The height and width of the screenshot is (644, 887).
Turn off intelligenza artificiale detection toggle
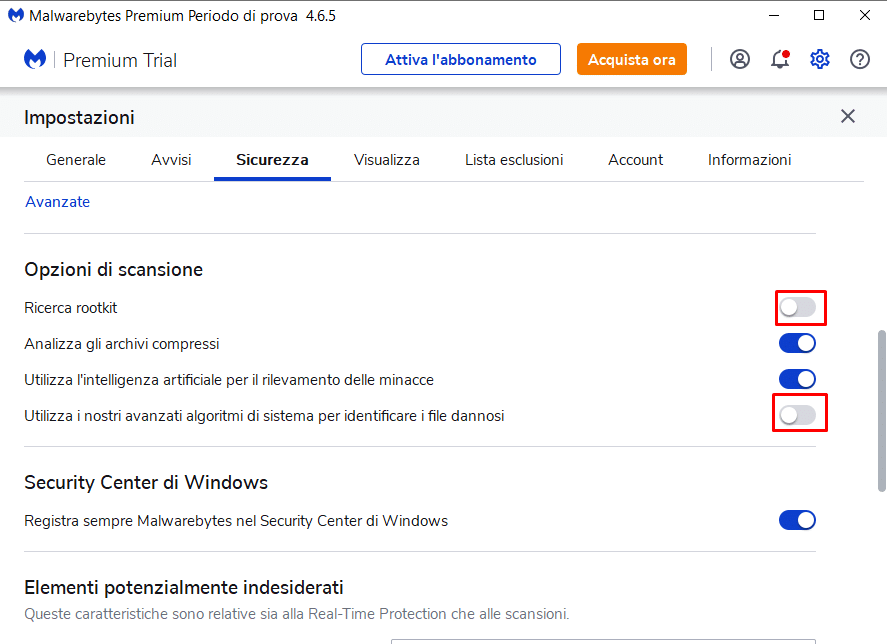tap(798, 379)
